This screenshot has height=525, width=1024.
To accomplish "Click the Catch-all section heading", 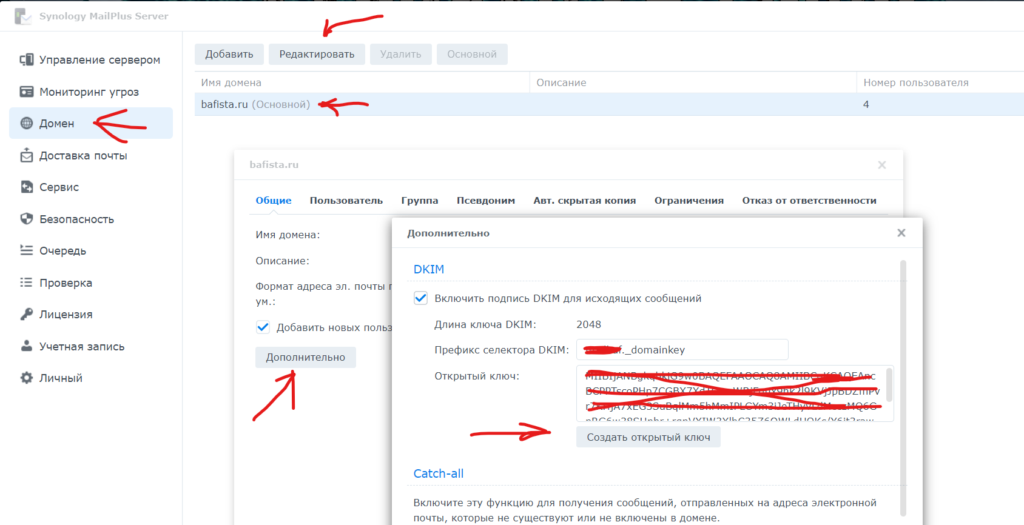I will coord(439,473).
